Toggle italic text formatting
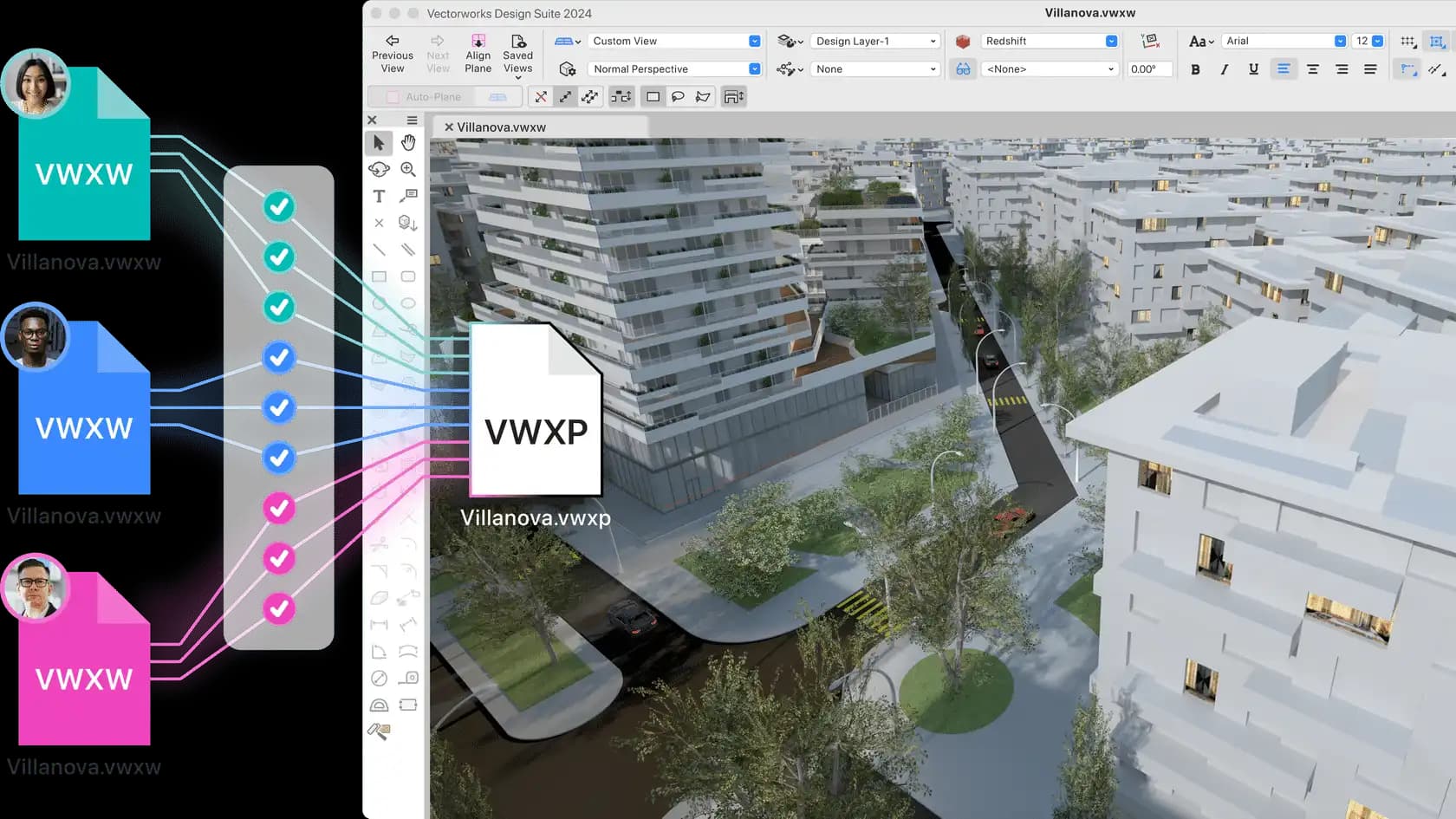The height and width of the screenshot is (819, 1456). (x=1225, y=69)
